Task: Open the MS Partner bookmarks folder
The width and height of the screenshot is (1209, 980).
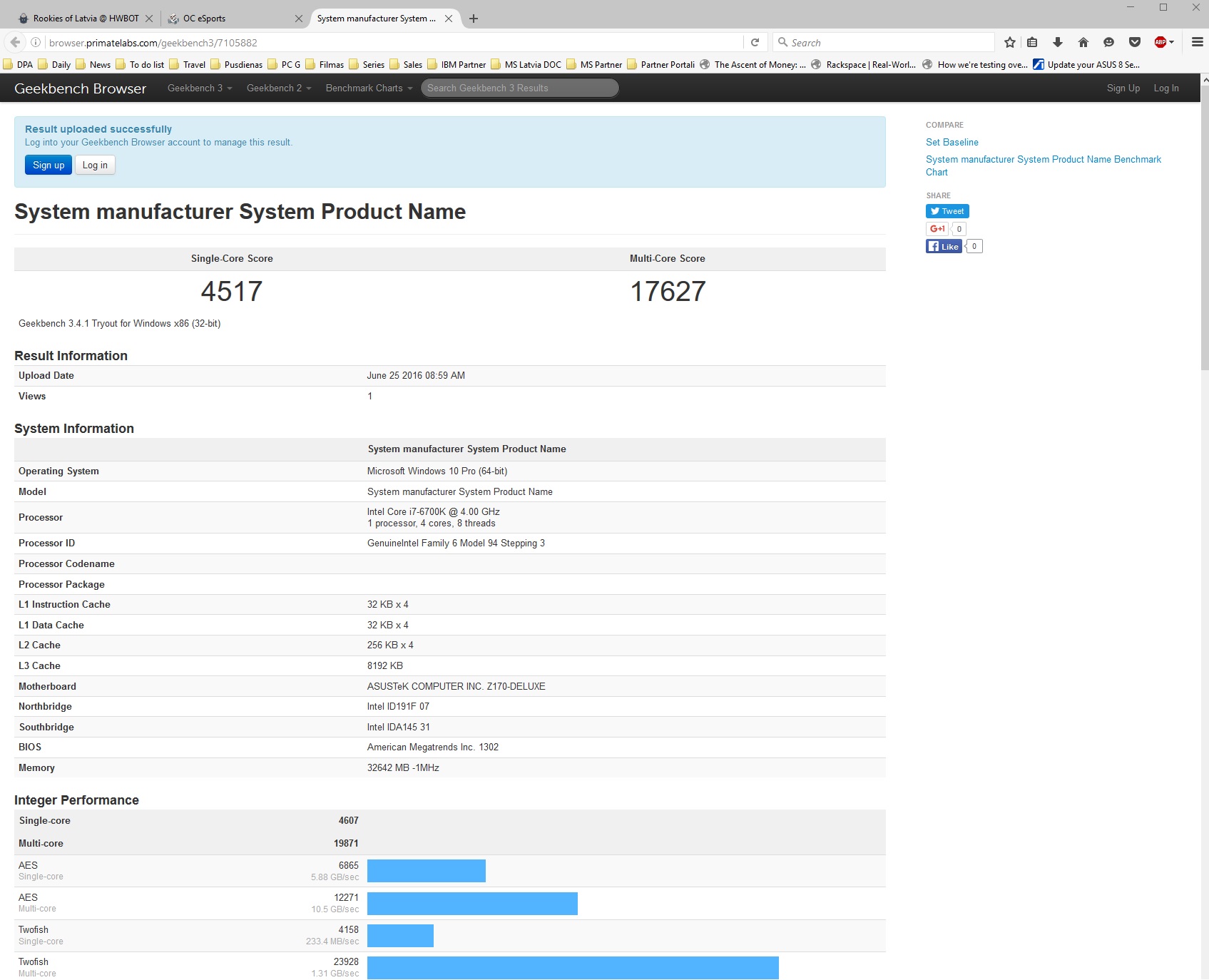Action: [595, 64]
